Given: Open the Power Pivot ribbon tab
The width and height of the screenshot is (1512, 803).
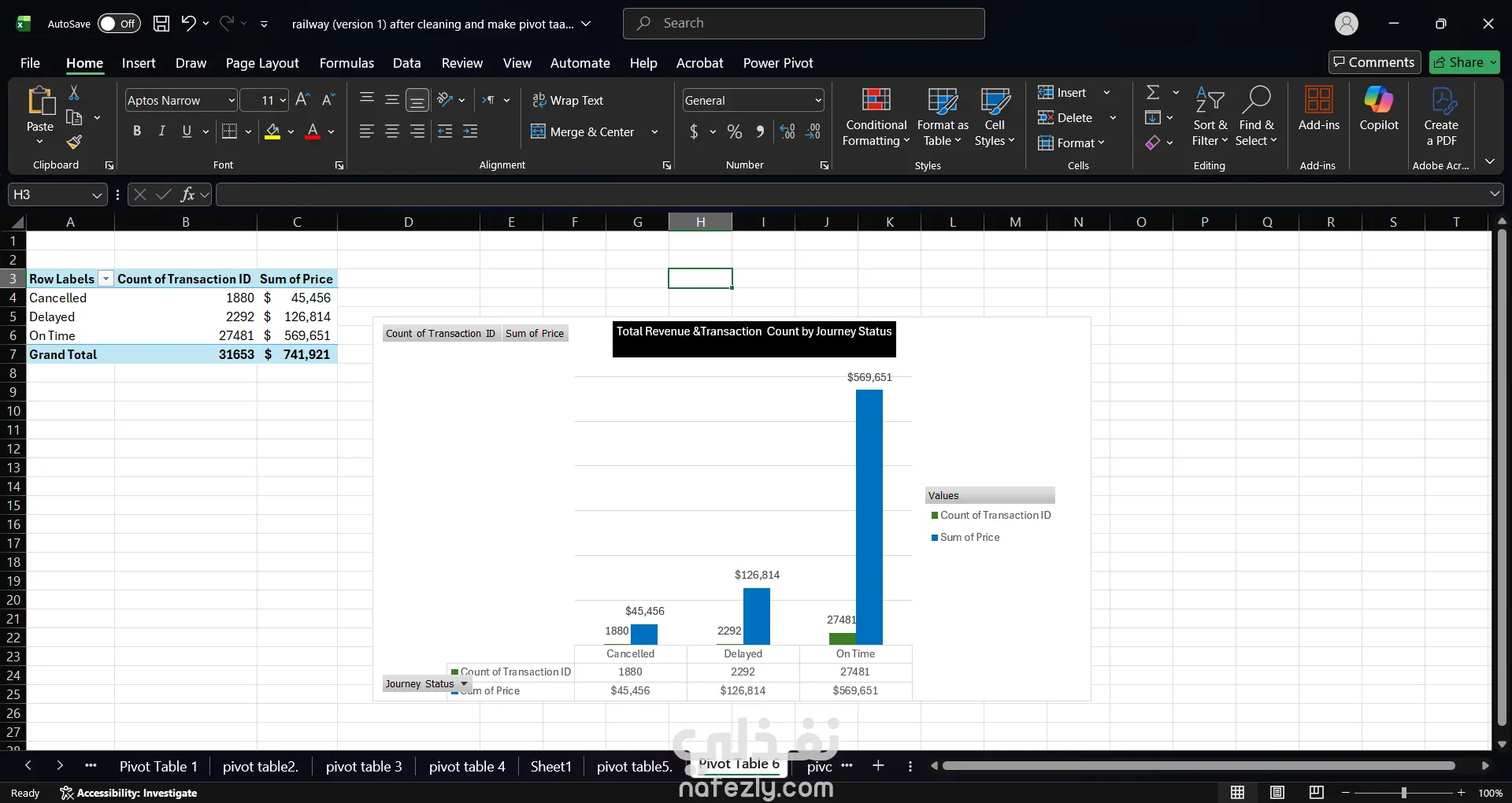Looking at the screenshot, I should [x=778, y=63].
